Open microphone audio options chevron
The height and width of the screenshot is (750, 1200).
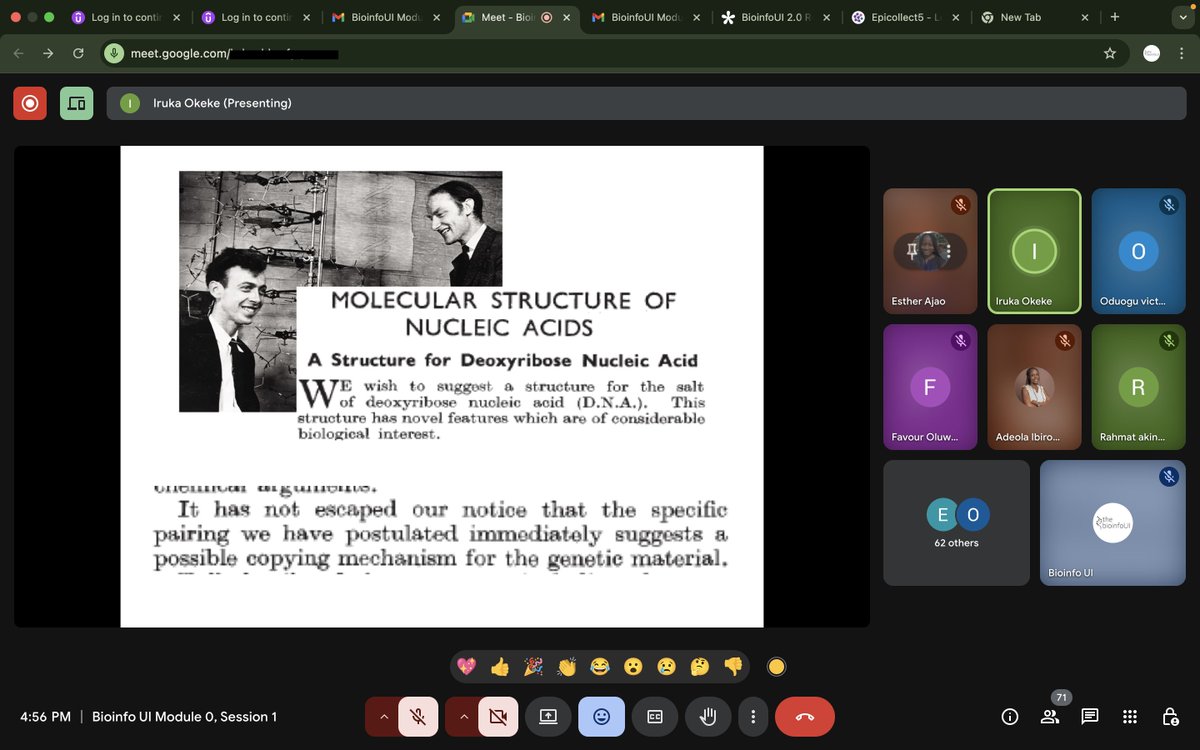coord(383,716)
